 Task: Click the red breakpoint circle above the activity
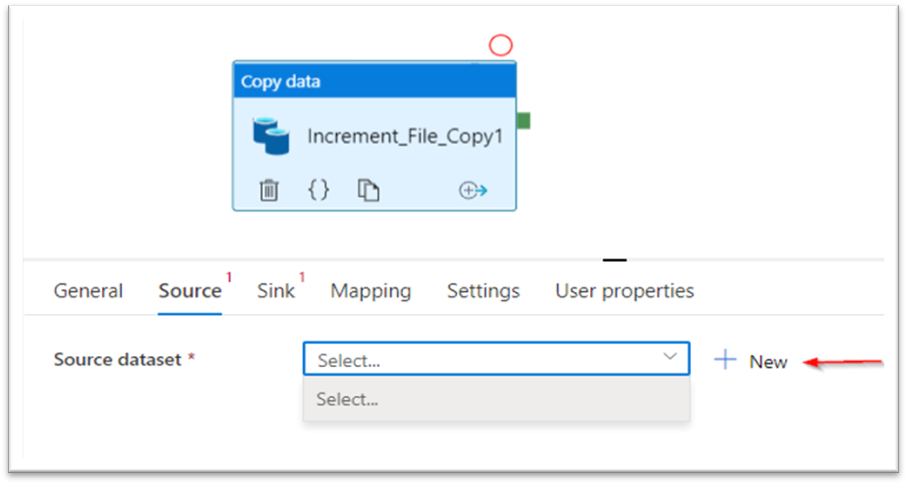coord(500,45)
